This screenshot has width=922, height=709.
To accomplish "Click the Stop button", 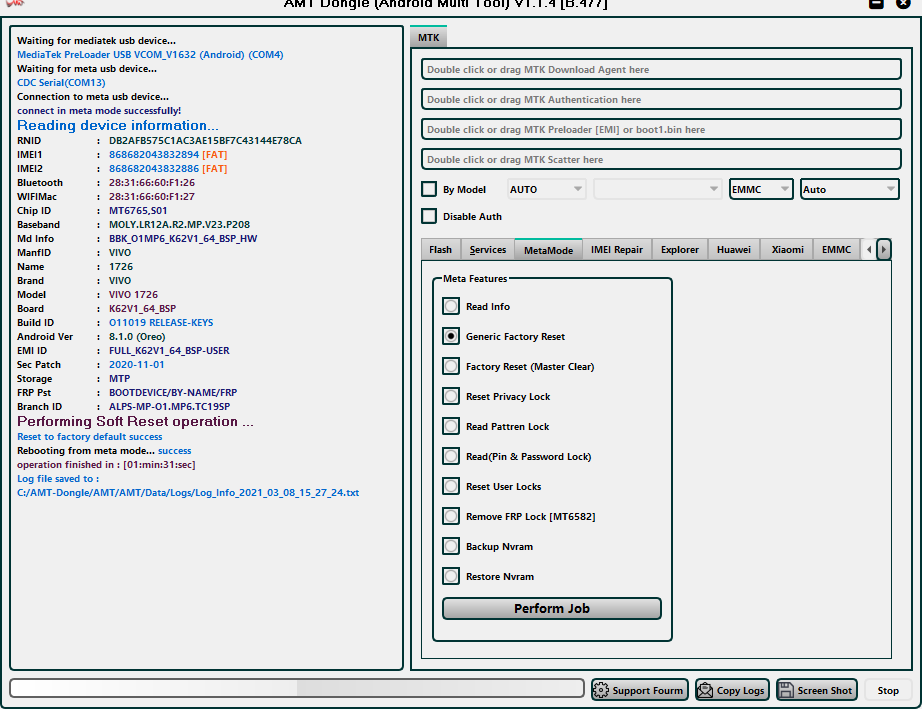I will click(888, 690).
